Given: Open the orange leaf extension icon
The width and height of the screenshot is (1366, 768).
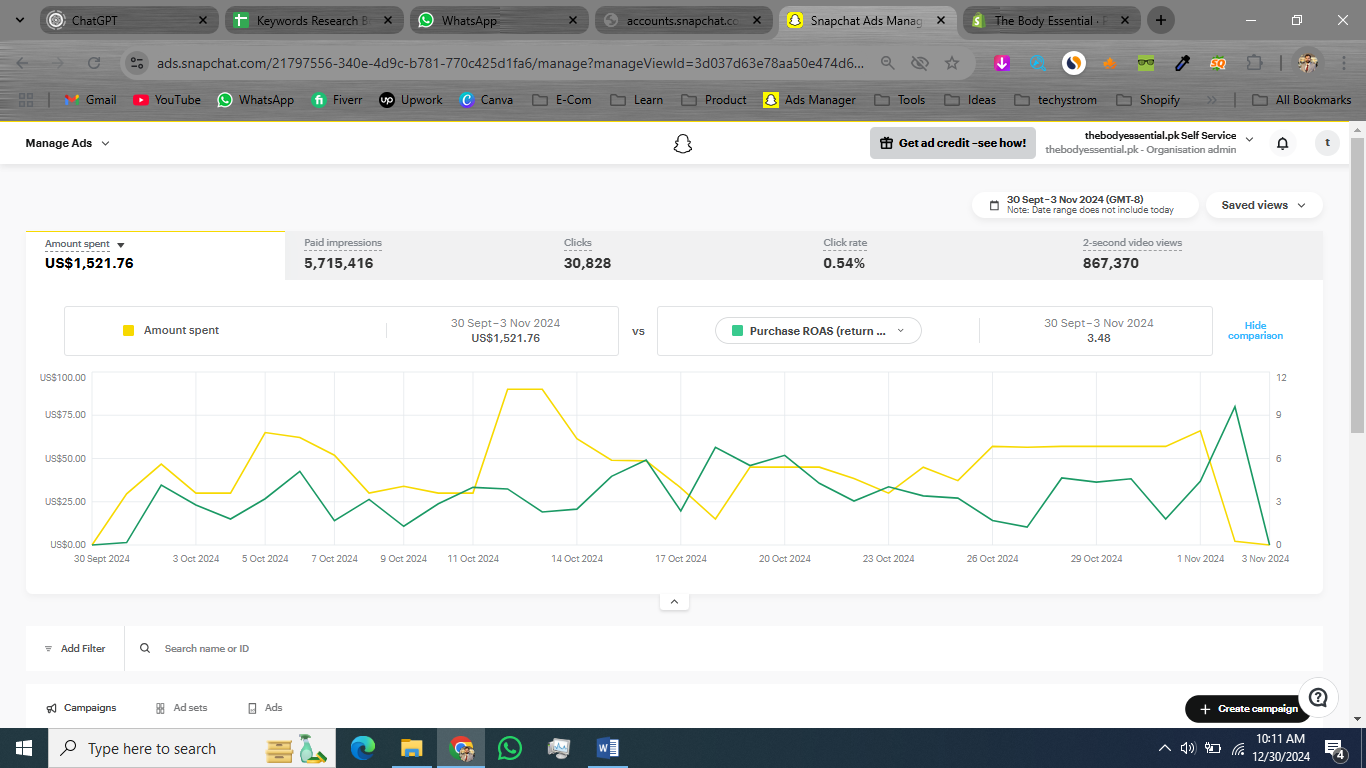Looking at the screenshot, I should click(1110, 63).
